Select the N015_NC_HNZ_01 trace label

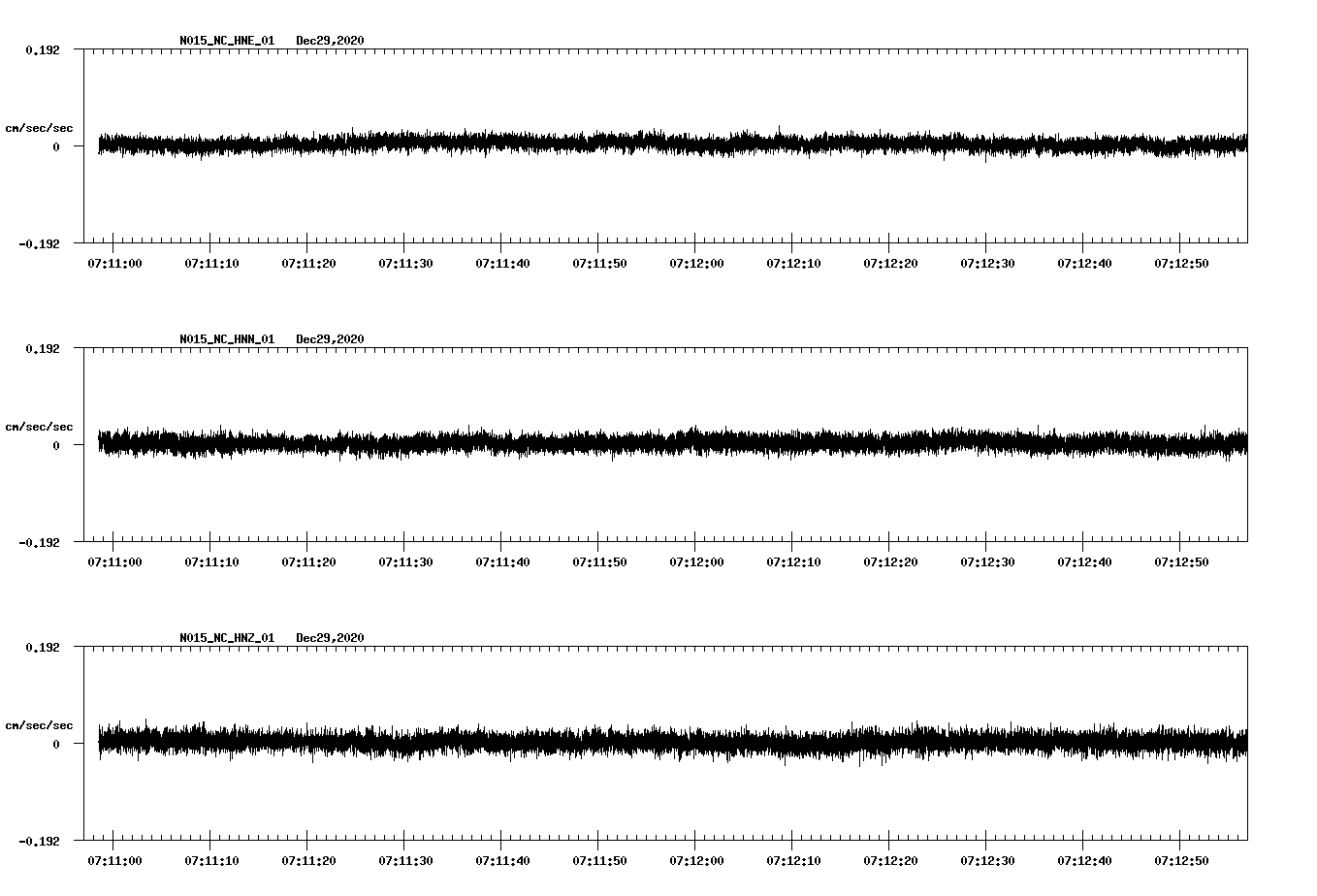226,638
